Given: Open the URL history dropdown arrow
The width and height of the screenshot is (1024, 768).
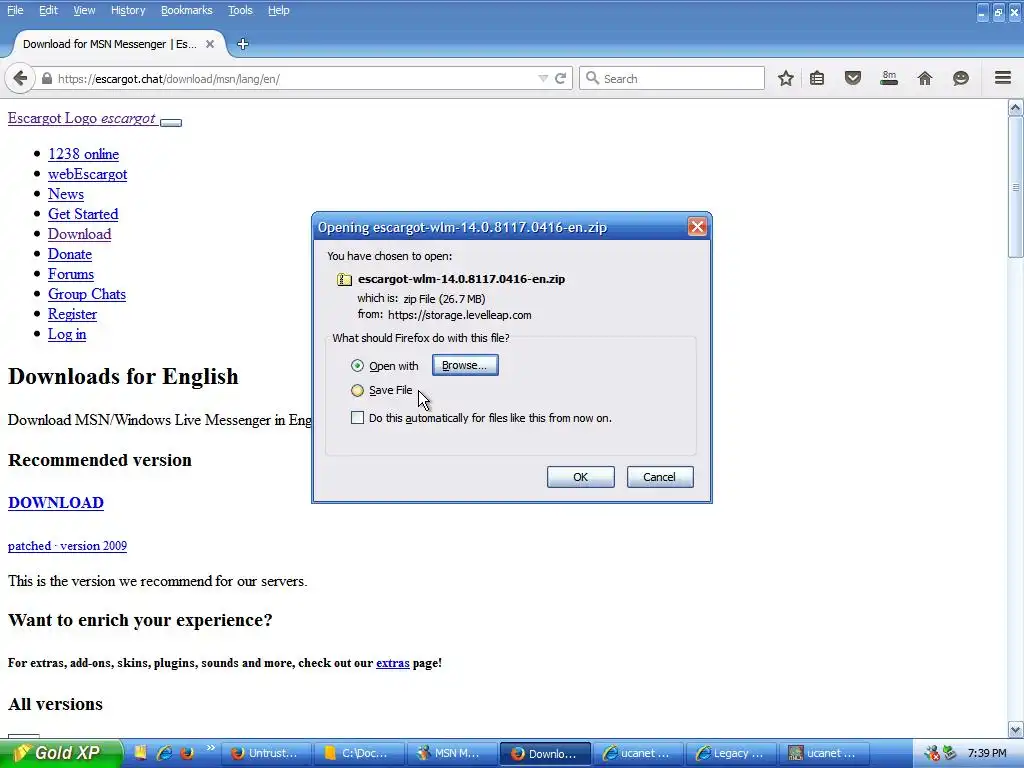Looking at the screenshot, I should click(543, 78).
